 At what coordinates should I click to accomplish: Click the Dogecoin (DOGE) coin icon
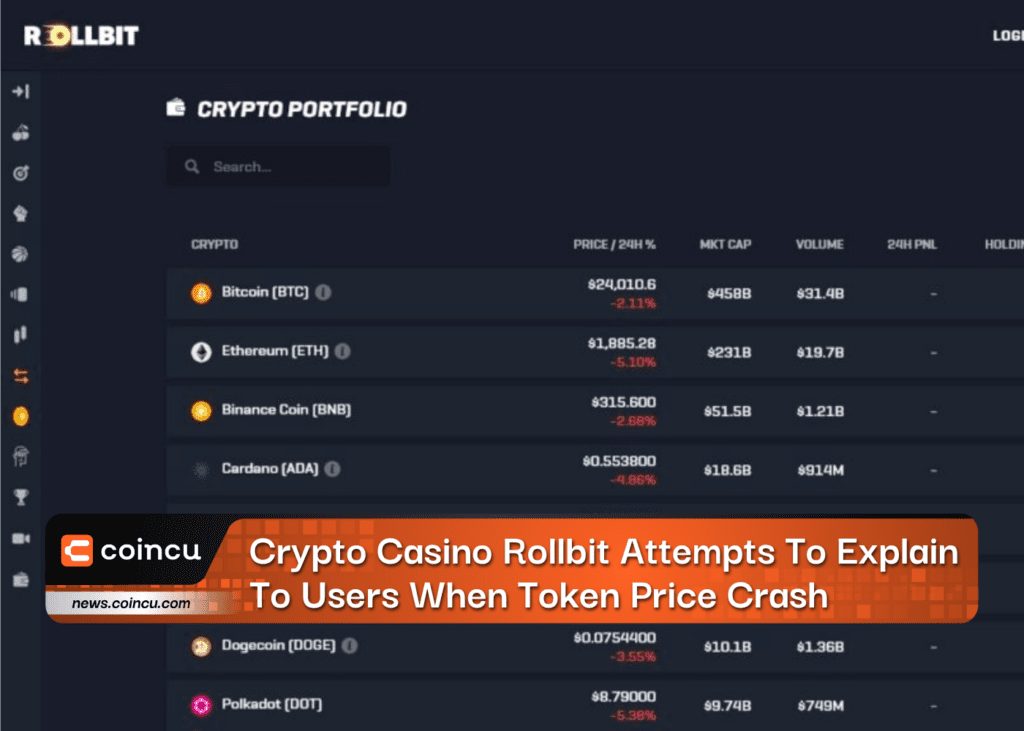202,647
